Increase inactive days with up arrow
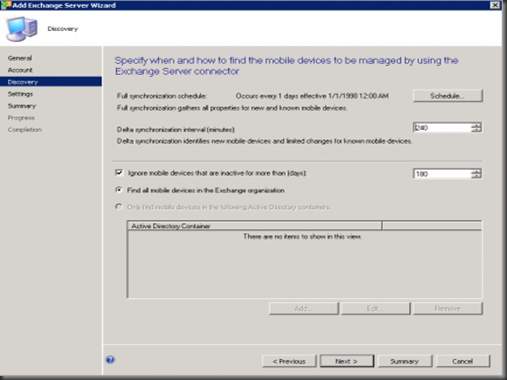The width and height of the screenshot is (507, 380). 477,171
